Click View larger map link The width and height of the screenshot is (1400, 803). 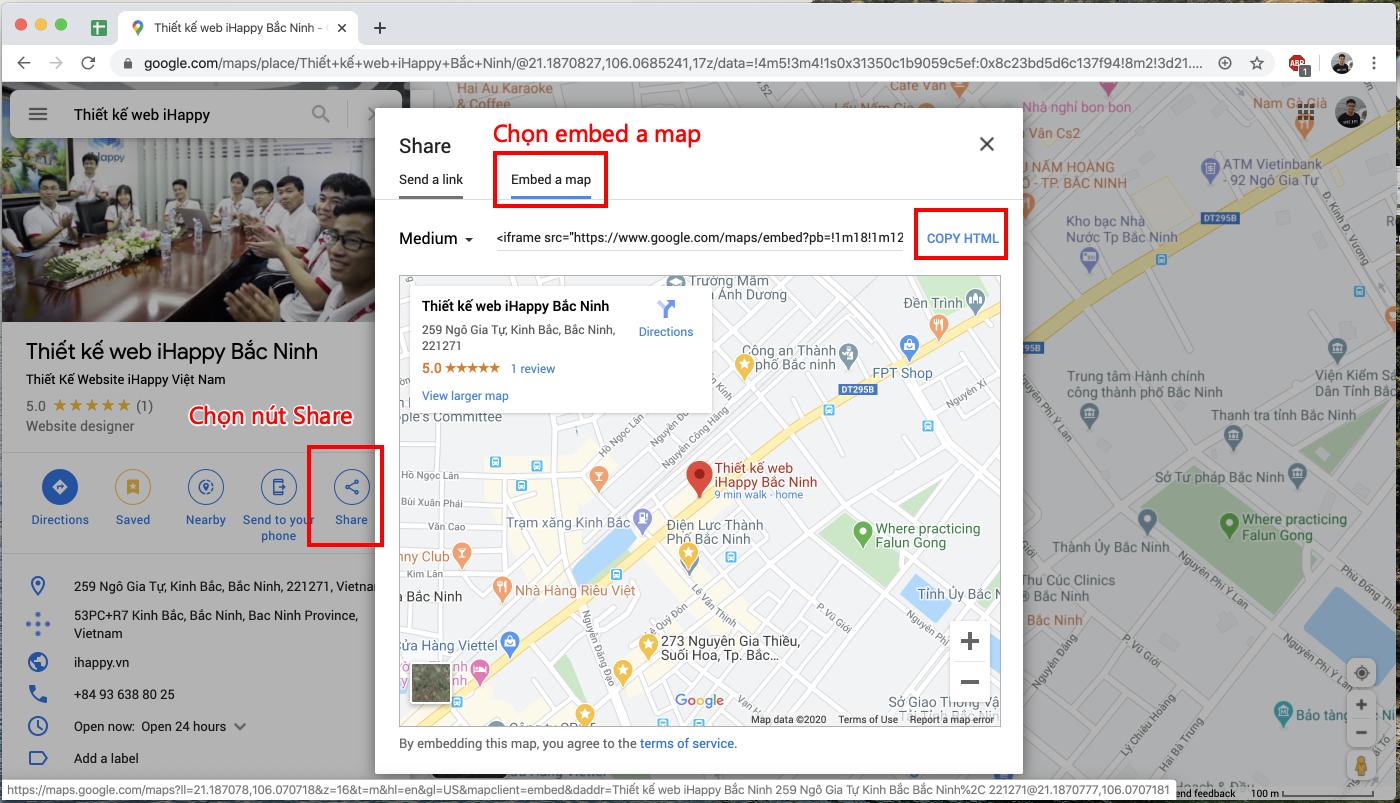pyautogui.click(x=465, y=396)
